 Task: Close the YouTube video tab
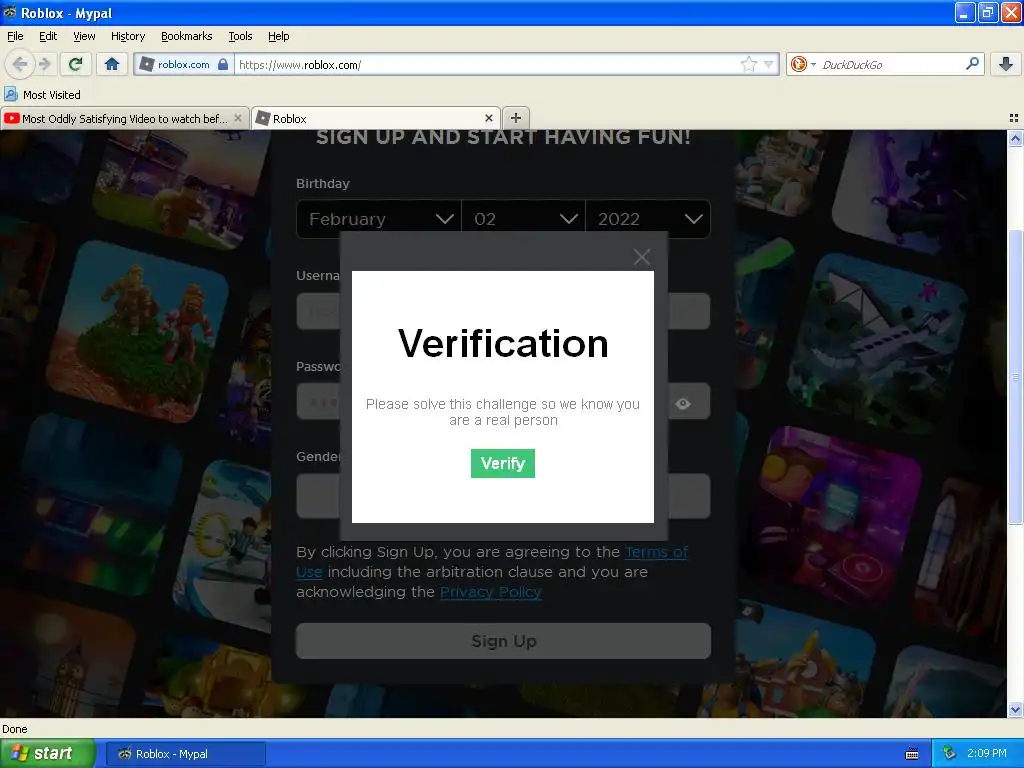(x=238, y=118)
